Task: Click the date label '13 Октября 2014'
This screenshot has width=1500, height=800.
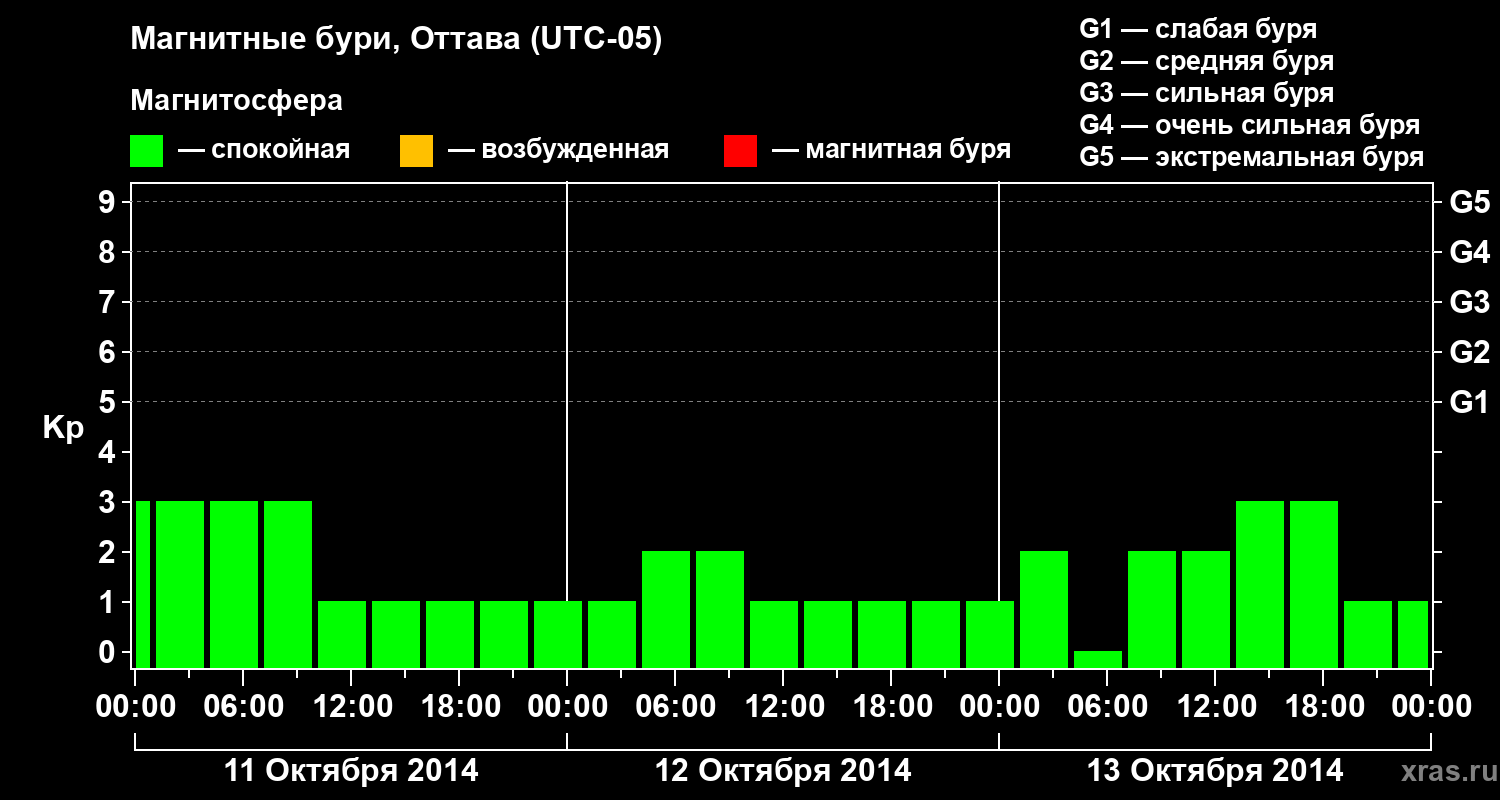Action: 1215,771
